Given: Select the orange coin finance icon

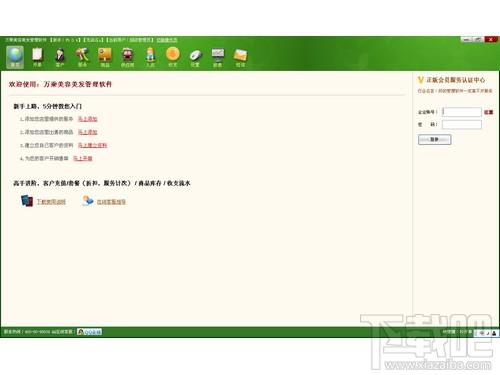Looking at the screenshot, I should (173, 57).
